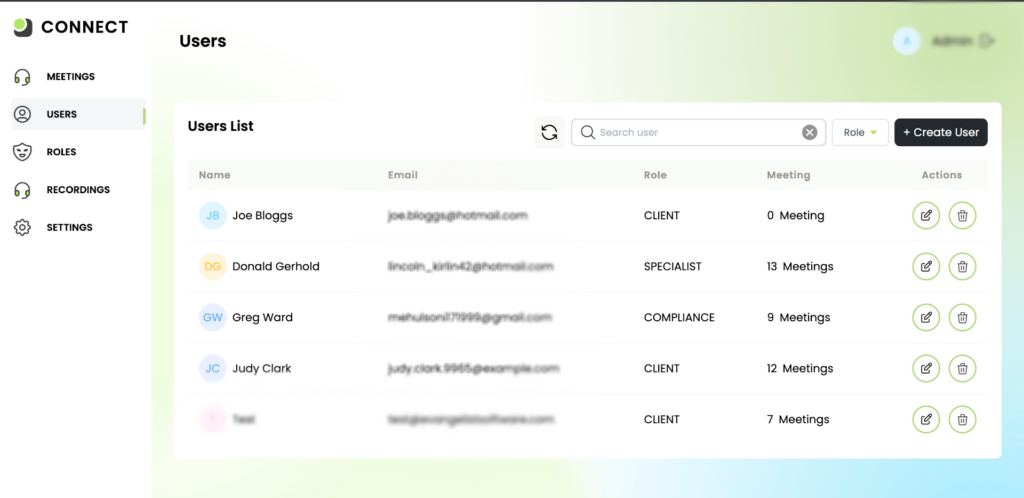Delete the user with 7 Meetings

[x=962, y=419]
